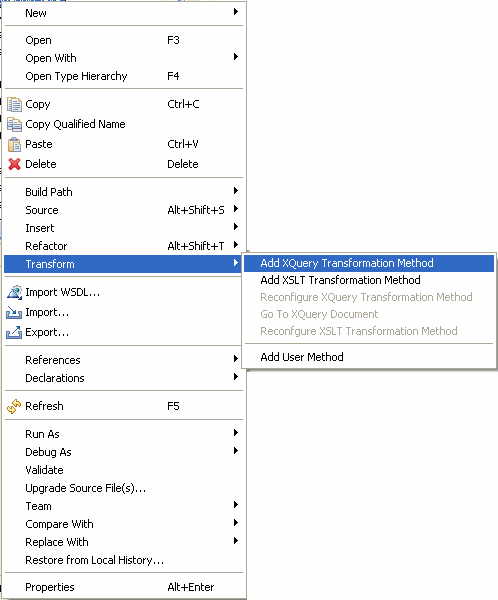Select Open Type Hierarchy entry
Viewport: 498px width, 600px height.
tap(124, 76)
